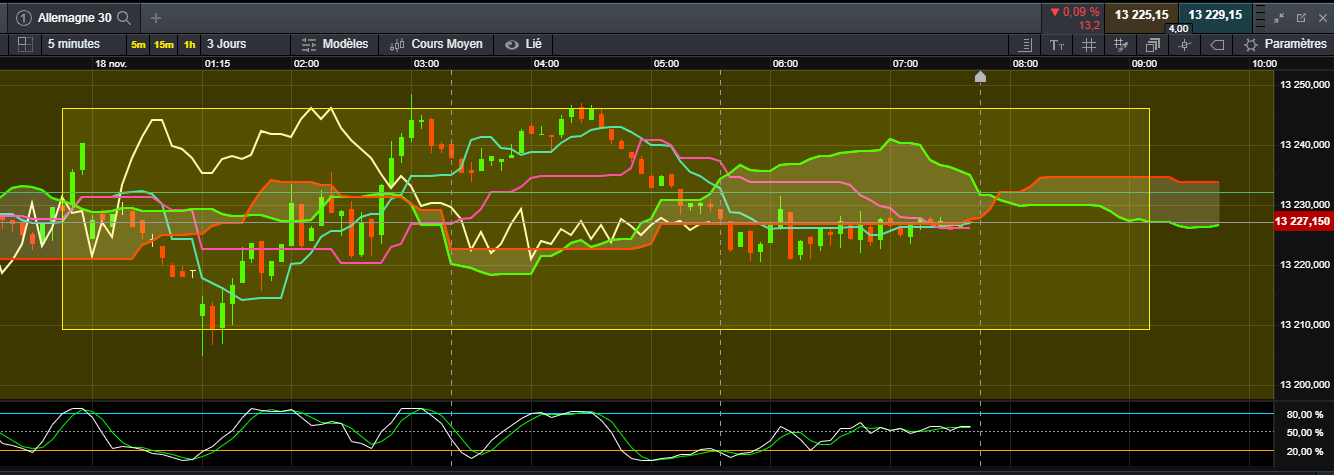Select the 5m interval shortcut

coord(138,45)
